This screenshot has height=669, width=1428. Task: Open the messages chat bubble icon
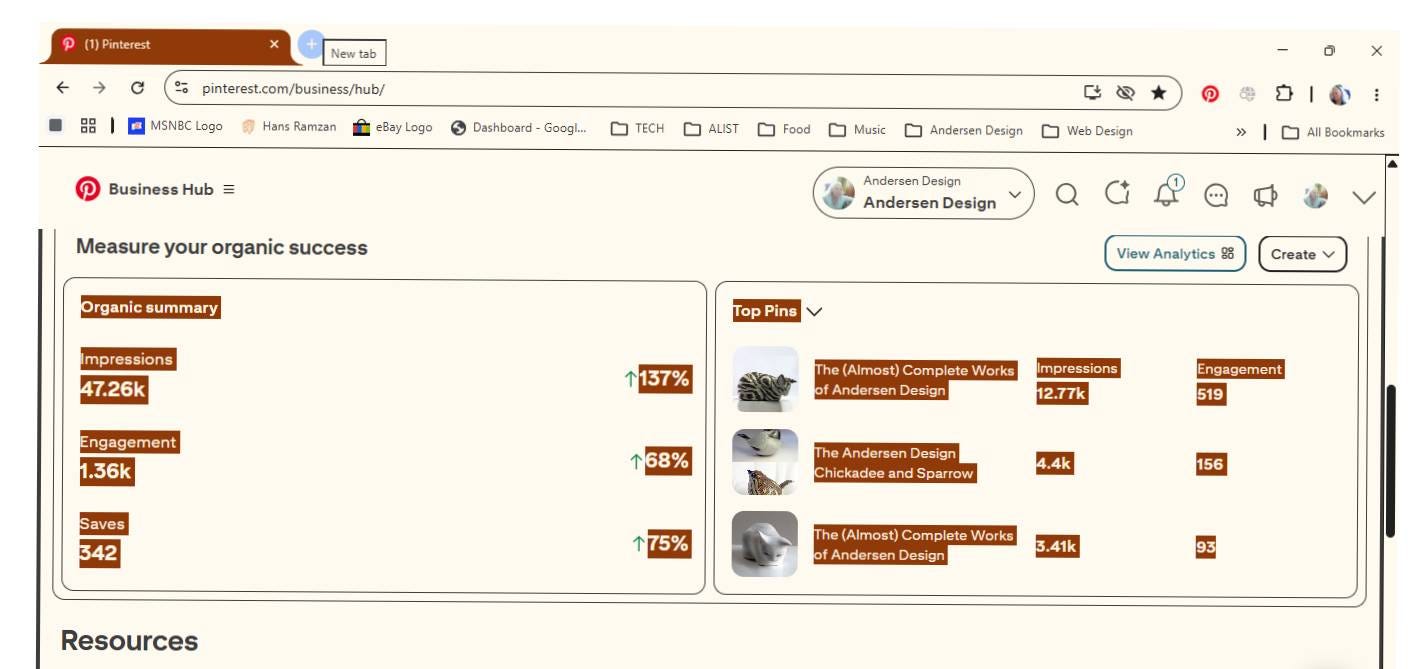pyautogui.click(x=1216, y=195)
